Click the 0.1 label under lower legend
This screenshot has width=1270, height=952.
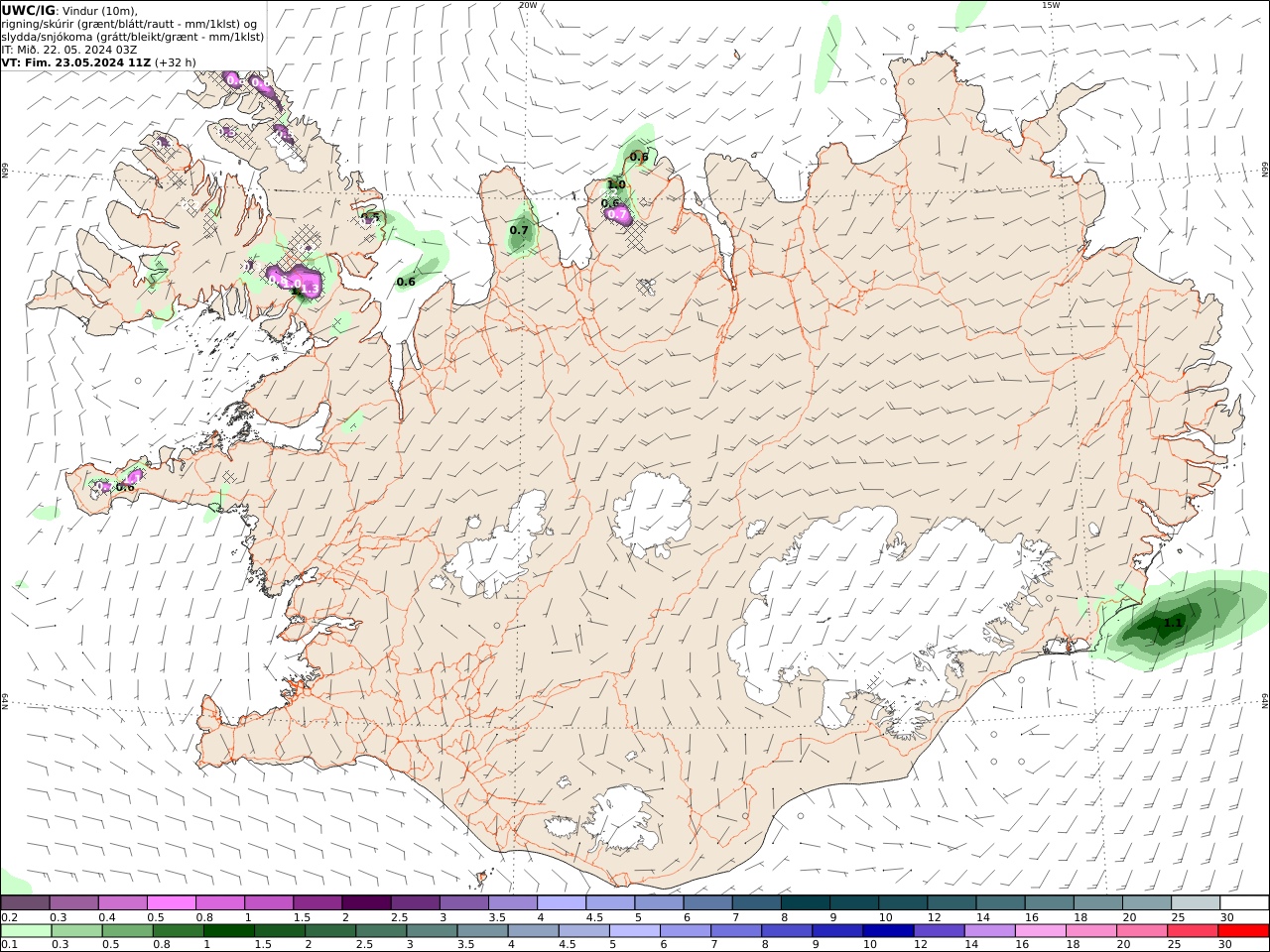pos(9,945)
